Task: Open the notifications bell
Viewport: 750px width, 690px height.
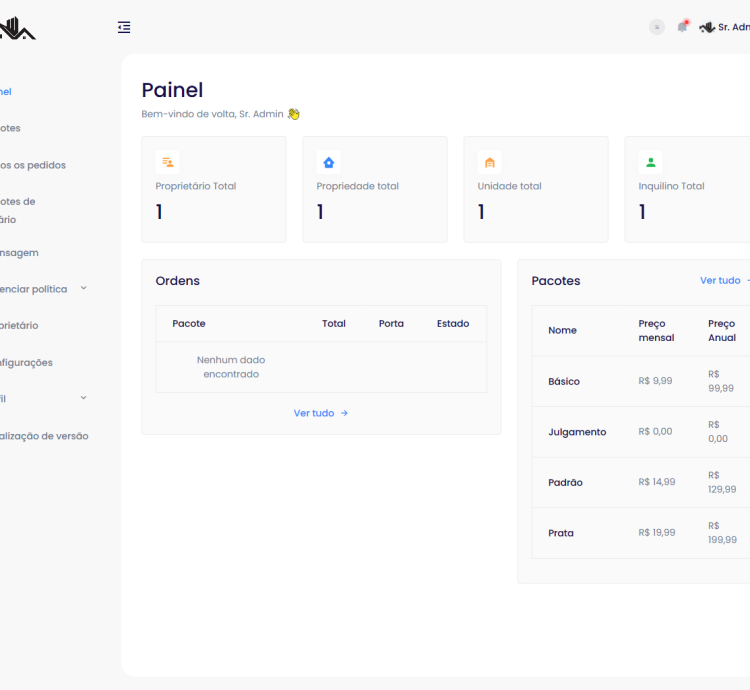Action: 682,27
